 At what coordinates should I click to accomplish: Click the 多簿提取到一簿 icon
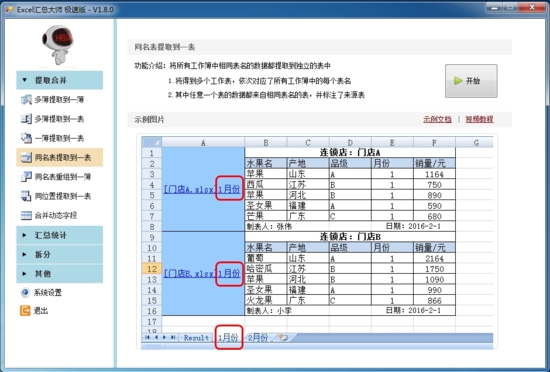26,100
